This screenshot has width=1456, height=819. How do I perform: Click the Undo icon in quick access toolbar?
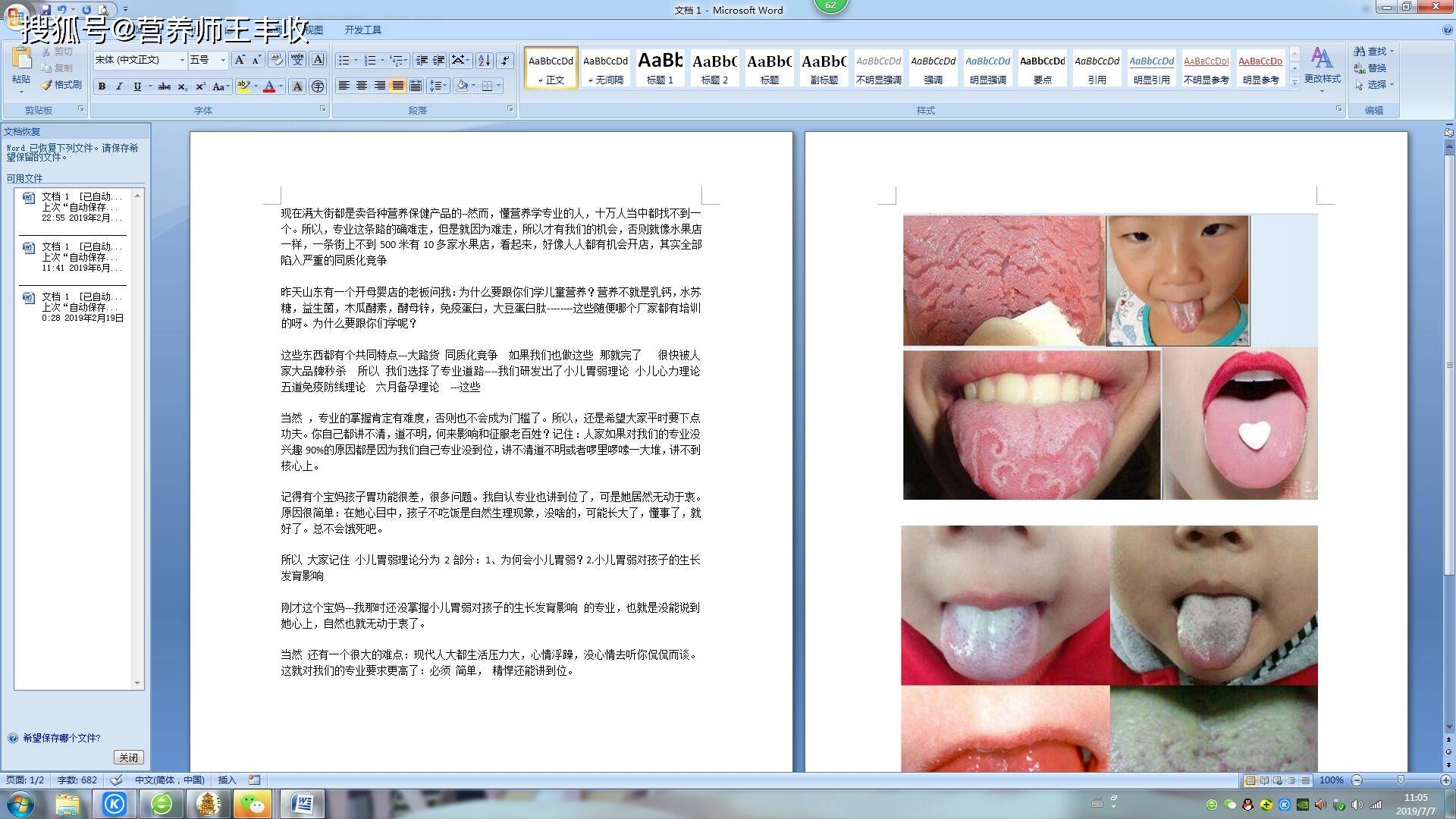61,9
